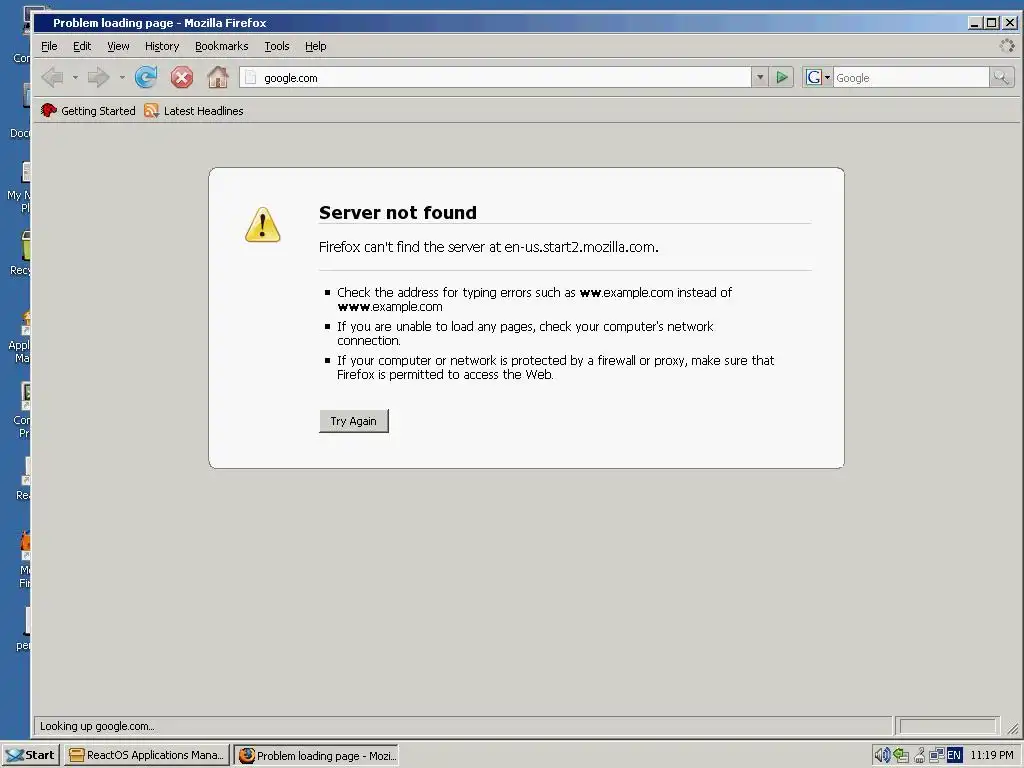The image size is (1024, 768).
Task: Expand the address bar URL history dropdown
Action: point(760,78)
